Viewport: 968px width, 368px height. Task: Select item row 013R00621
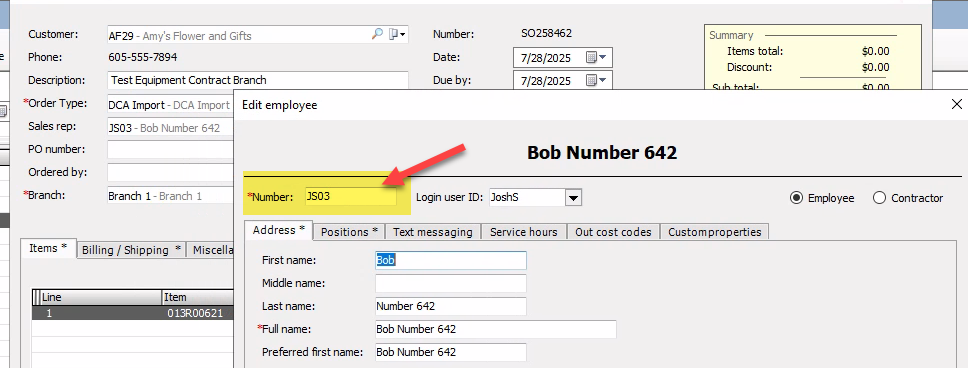(133, 313)
